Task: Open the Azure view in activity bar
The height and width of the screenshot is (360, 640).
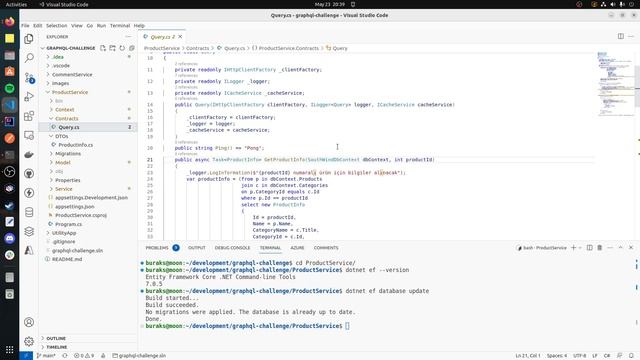Action: 29,250
